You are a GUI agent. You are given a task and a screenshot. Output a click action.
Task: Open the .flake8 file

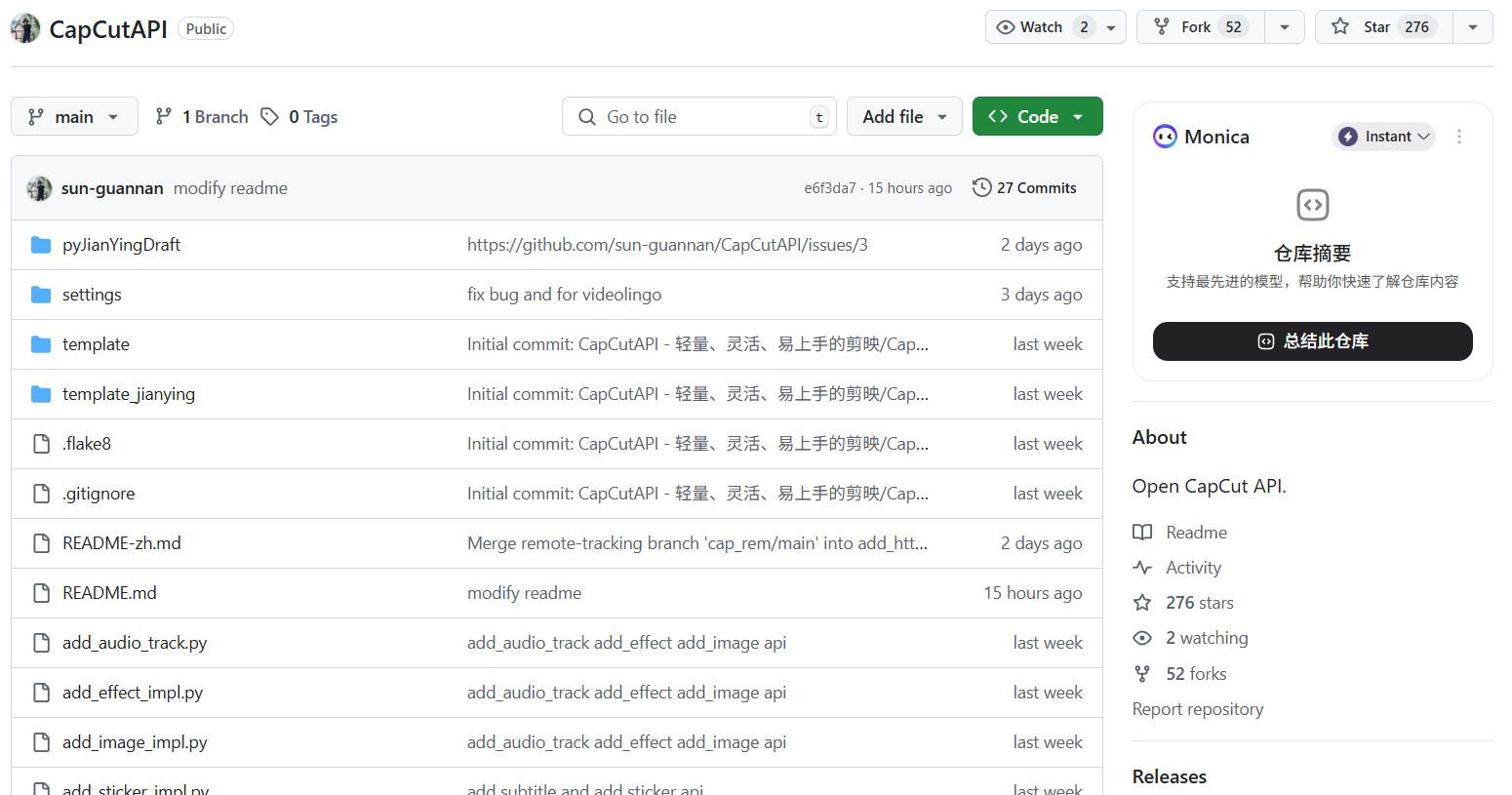[87, 444]
